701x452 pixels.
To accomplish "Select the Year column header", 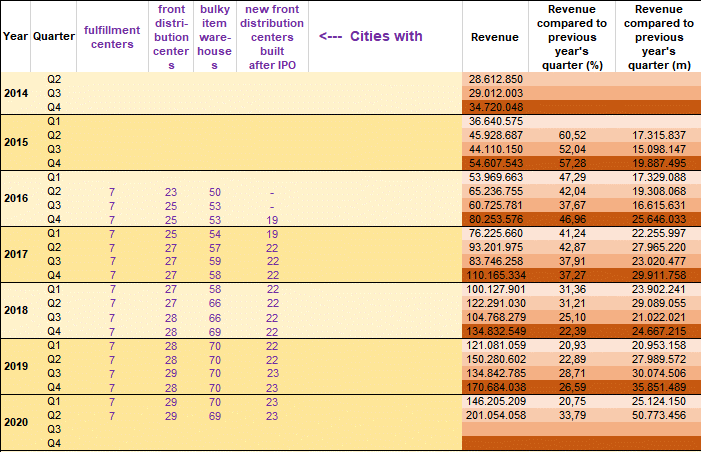I will 15,36.
